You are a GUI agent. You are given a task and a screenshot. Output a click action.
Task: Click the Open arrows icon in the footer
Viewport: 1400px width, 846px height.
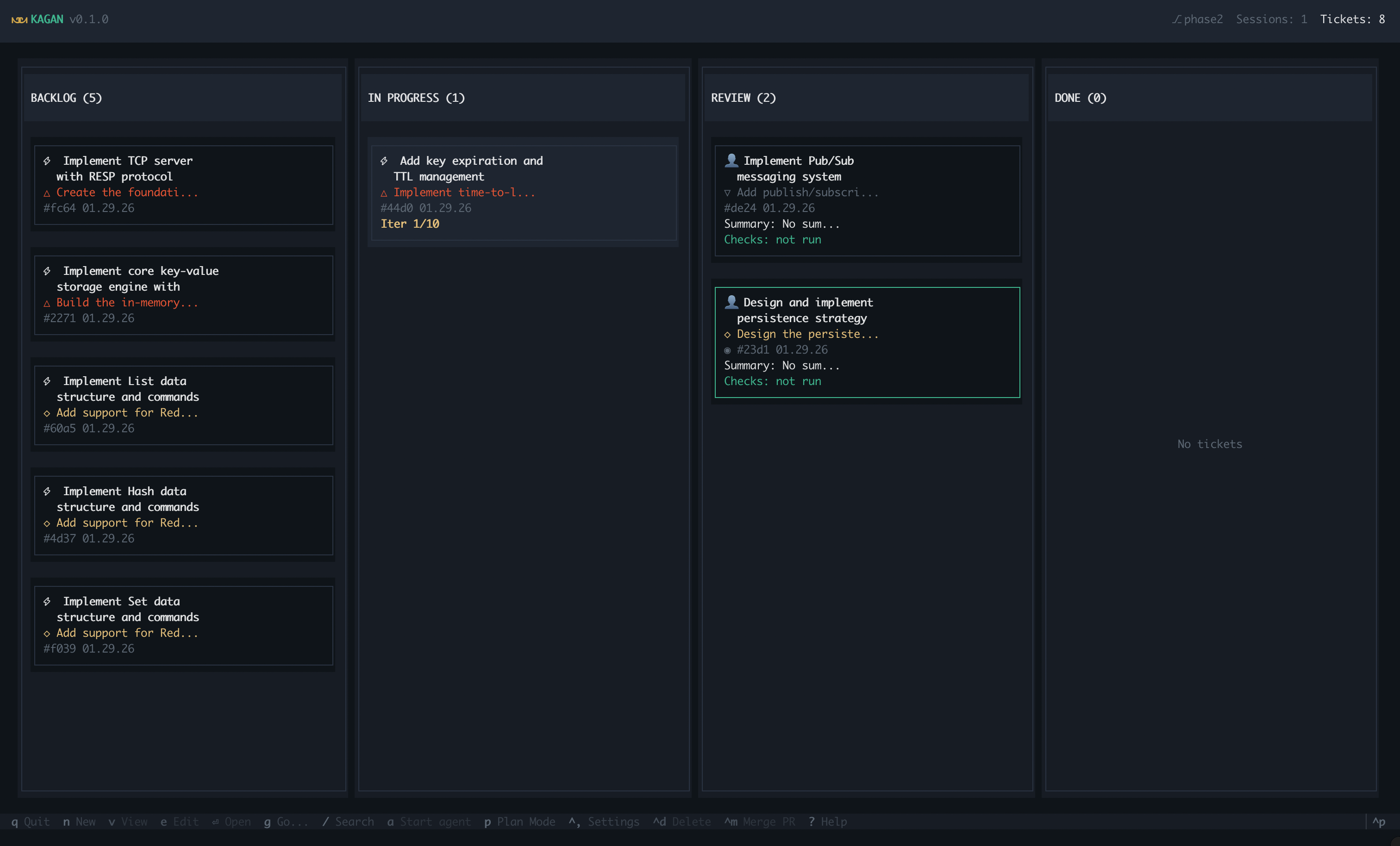[215, 821]
